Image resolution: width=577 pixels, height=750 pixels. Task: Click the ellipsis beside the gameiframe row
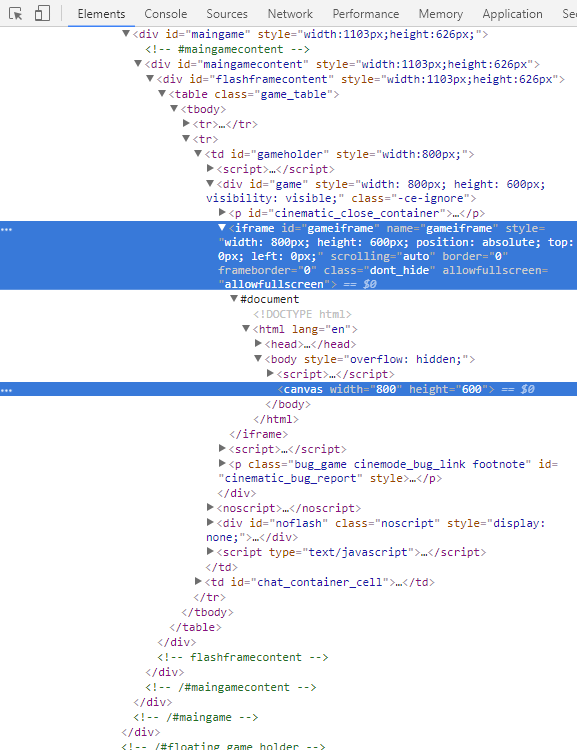tap(6, 230)
